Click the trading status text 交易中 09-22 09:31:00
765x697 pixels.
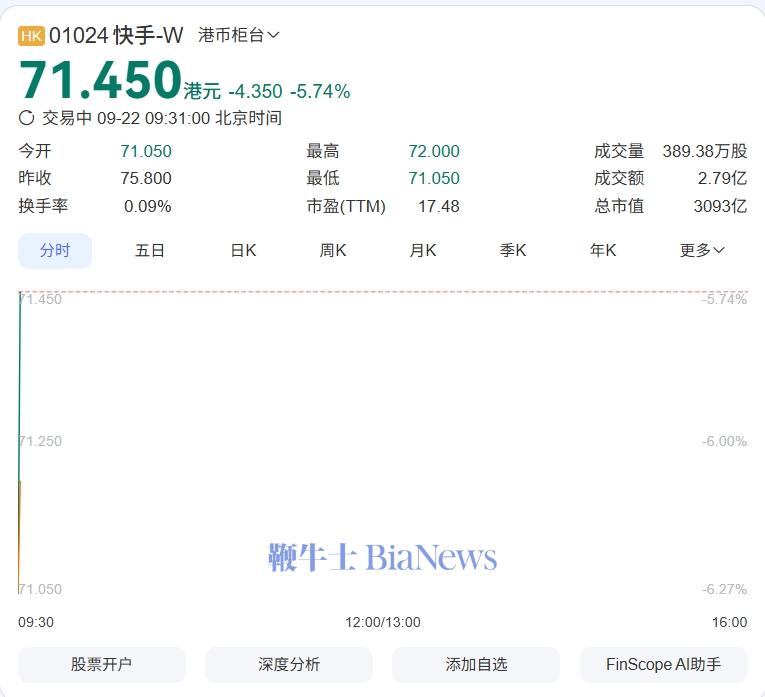[126, 118]
